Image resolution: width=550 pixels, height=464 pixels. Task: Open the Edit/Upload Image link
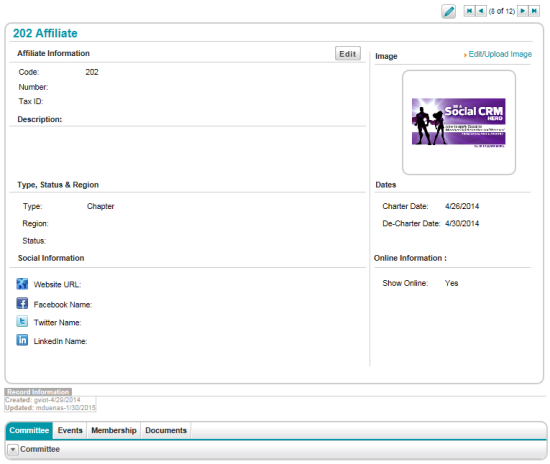[500, 54]
